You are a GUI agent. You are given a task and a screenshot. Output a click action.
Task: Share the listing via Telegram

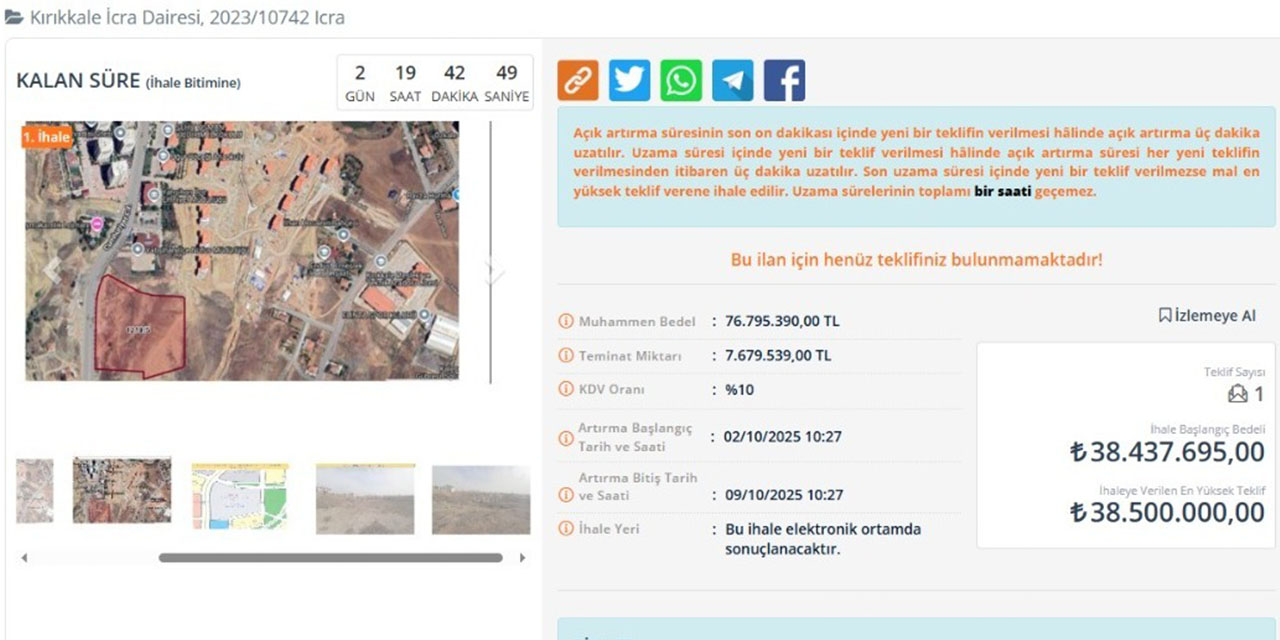pyautogui.click(x=733, y=81)
